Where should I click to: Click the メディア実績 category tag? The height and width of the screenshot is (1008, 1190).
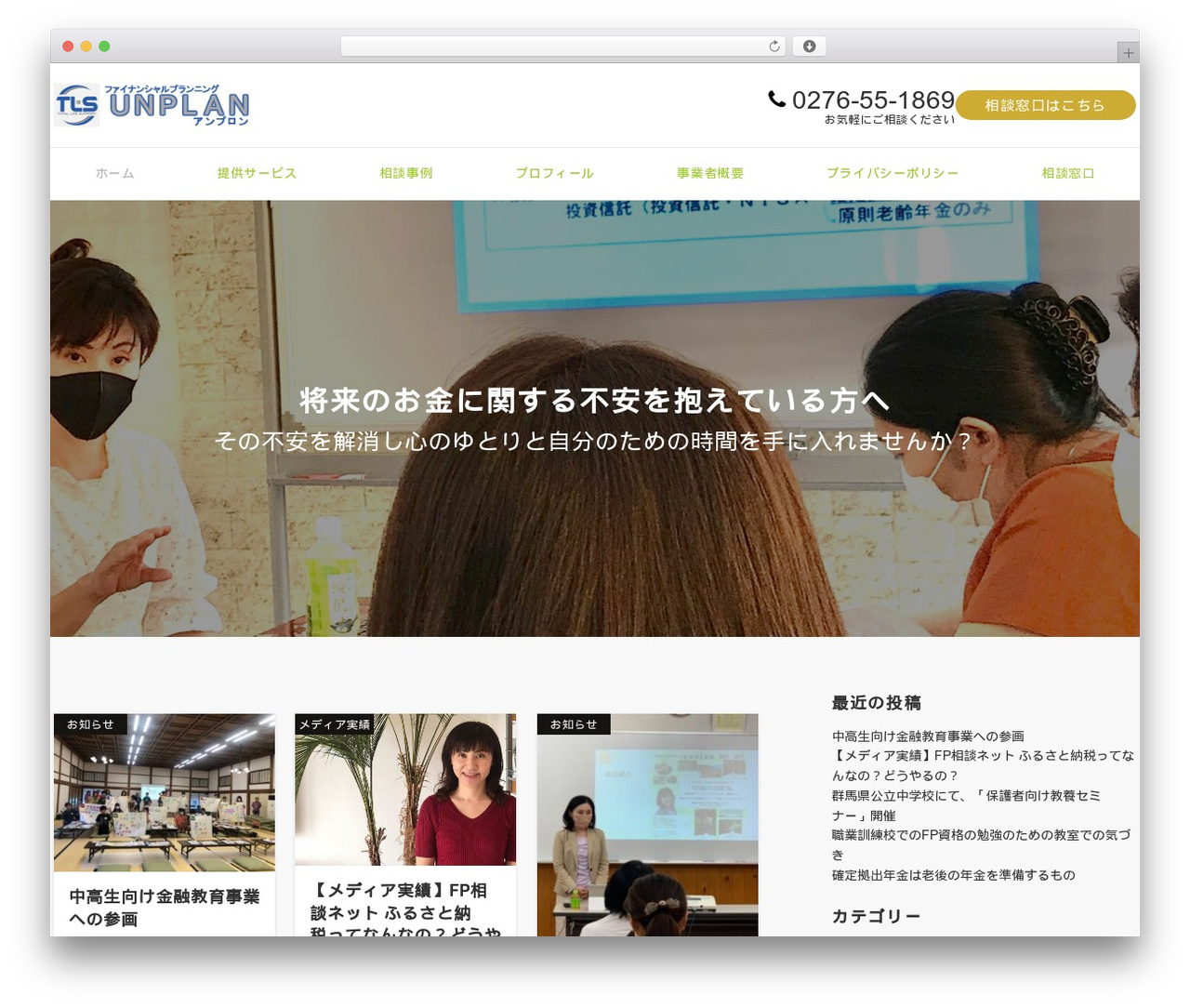[335, 724]
